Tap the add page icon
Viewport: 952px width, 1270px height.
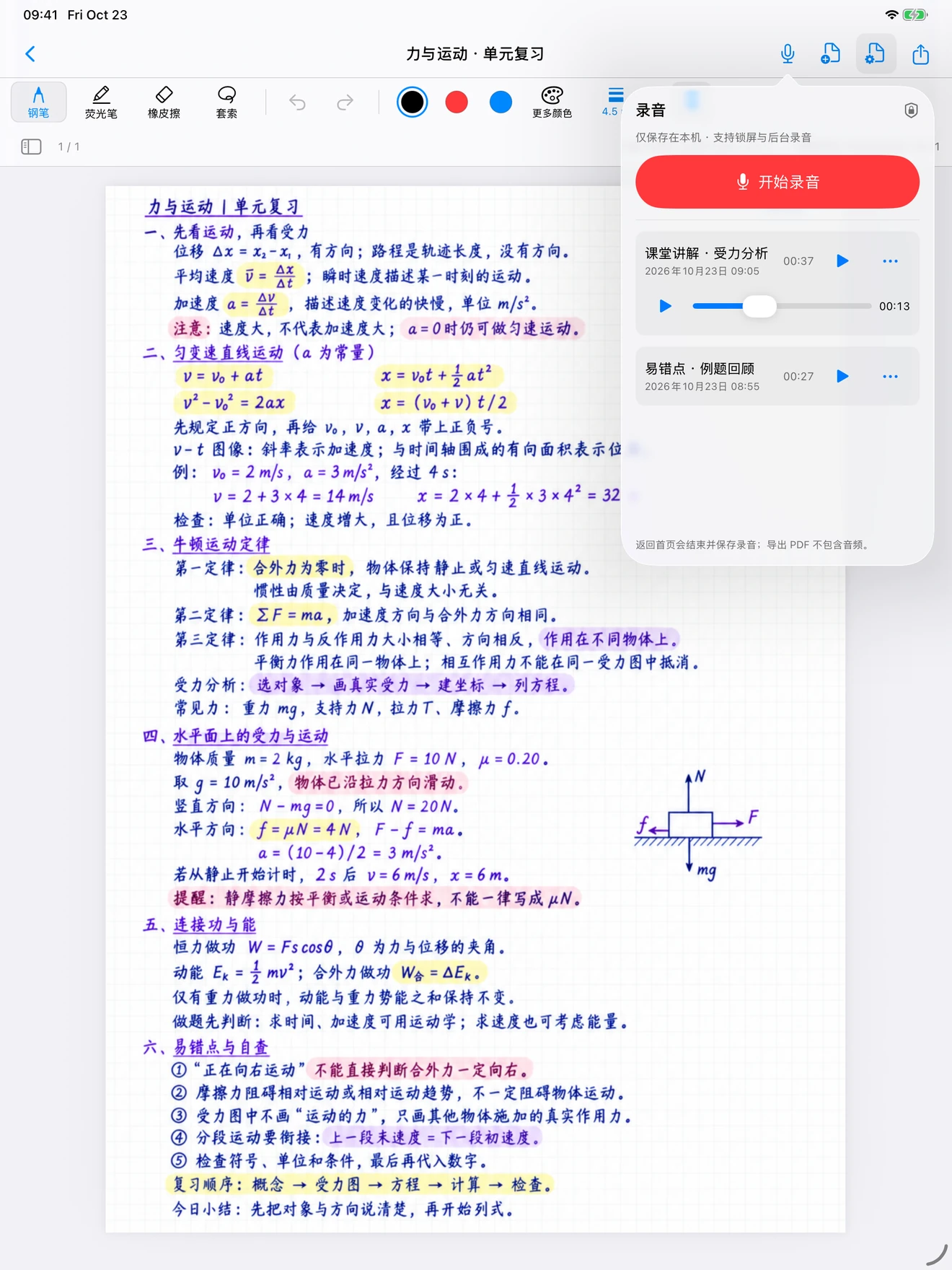pos(831,54)
